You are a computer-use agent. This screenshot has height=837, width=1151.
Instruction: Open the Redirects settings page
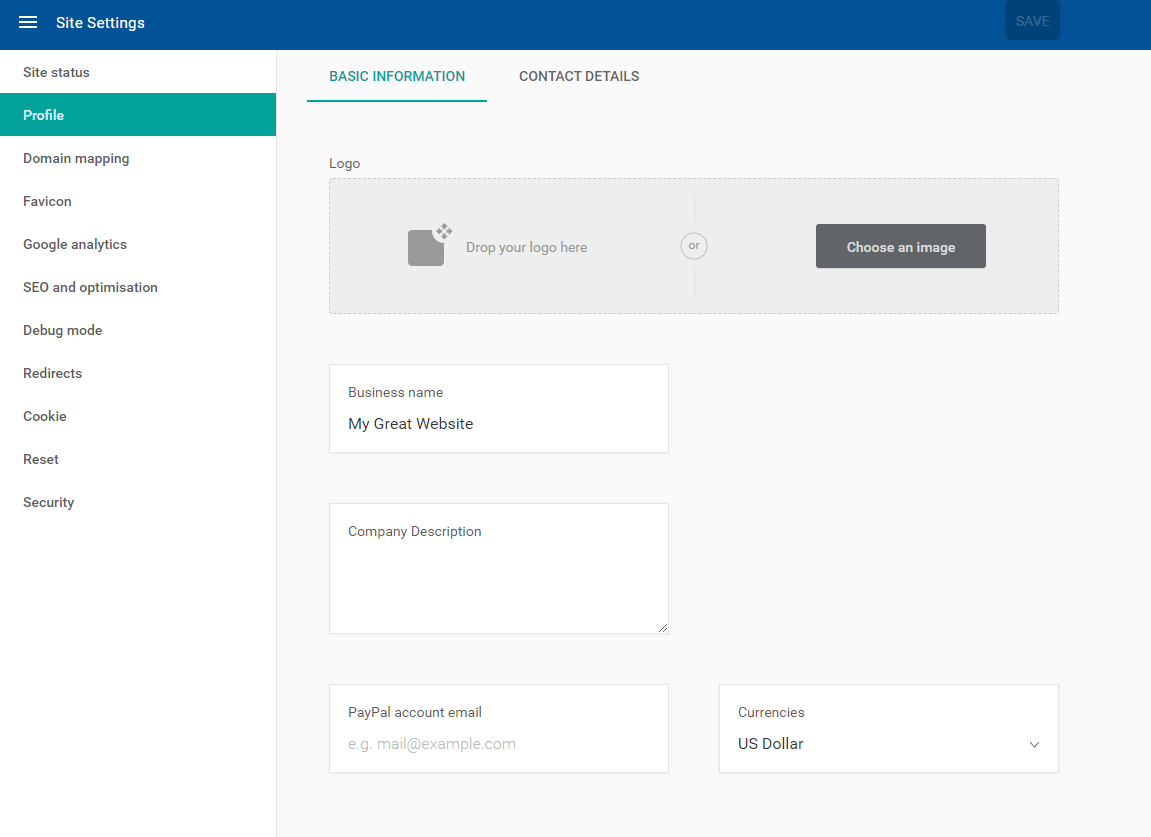(52, 373)
